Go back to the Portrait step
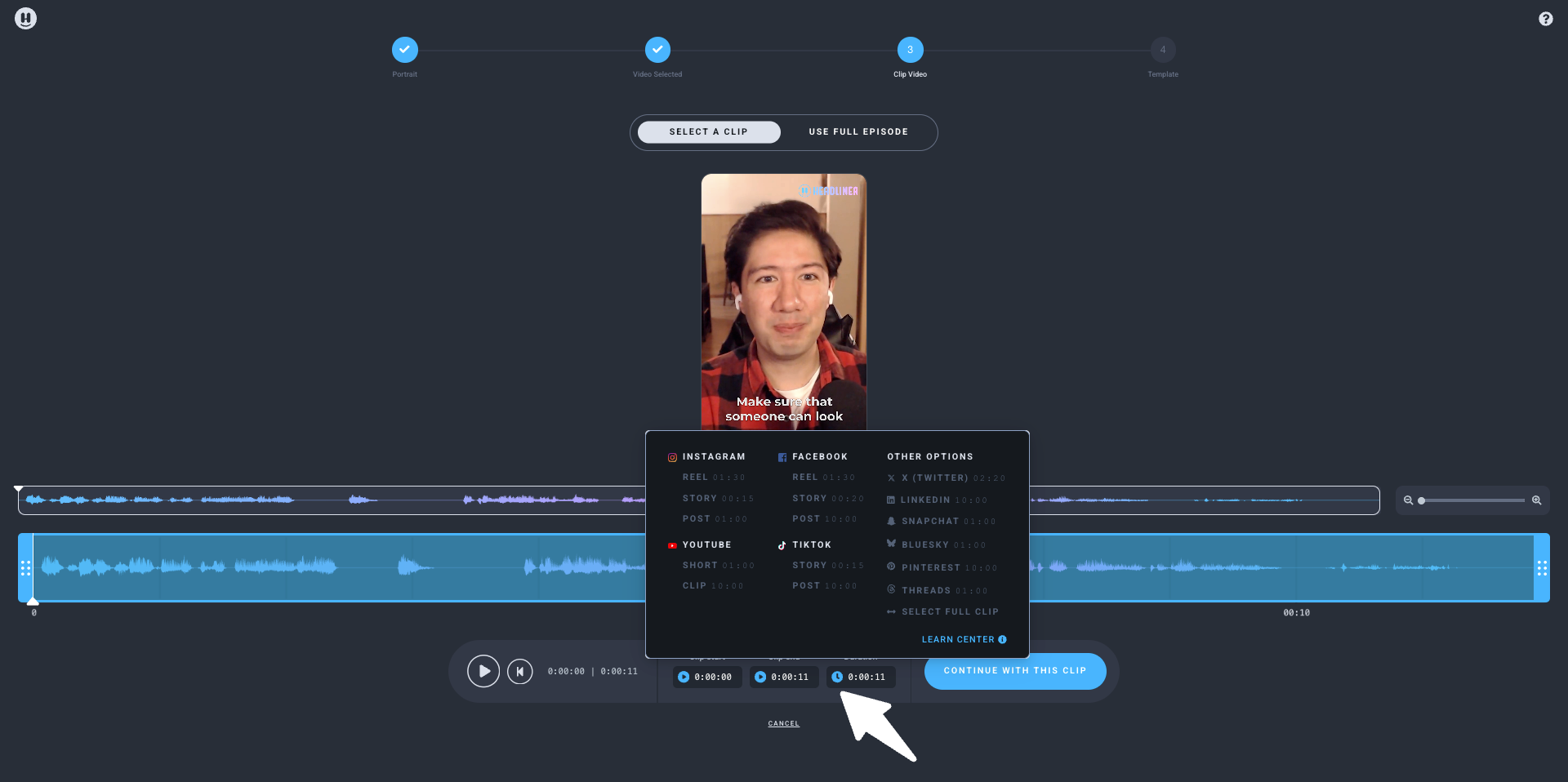The width and height of the screenshot is (1568, 782). pyautogui.click(x=404, y=50)
